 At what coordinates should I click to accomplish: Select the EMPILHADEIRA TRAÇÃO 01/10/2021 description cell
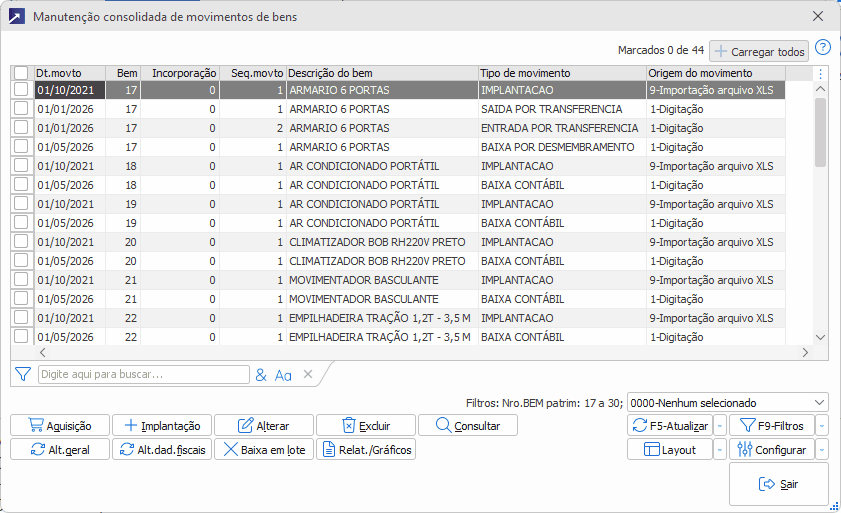tap(382, 318)
